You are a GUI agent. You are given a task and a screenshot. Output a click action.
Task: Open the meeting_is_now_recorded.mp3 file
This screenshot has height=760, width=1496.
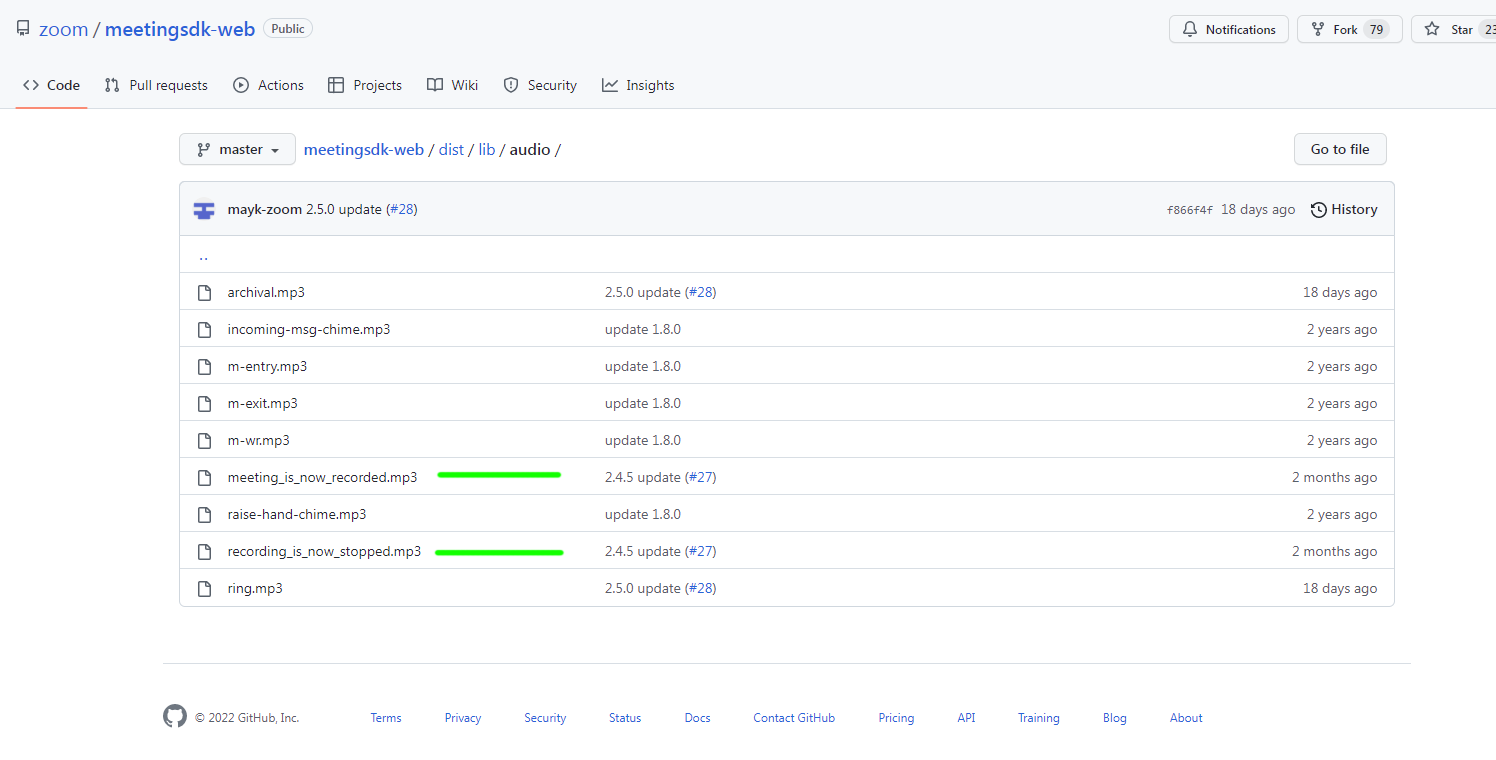click(x=323, y=478)
